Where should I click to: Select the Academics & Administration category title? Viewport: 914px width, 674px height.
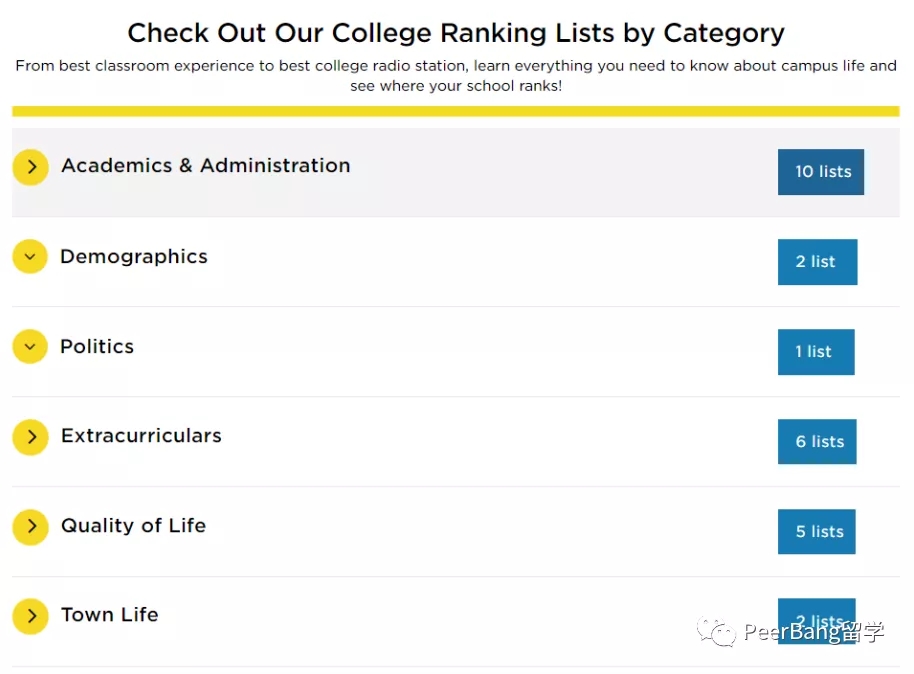(x=206, y=166)
